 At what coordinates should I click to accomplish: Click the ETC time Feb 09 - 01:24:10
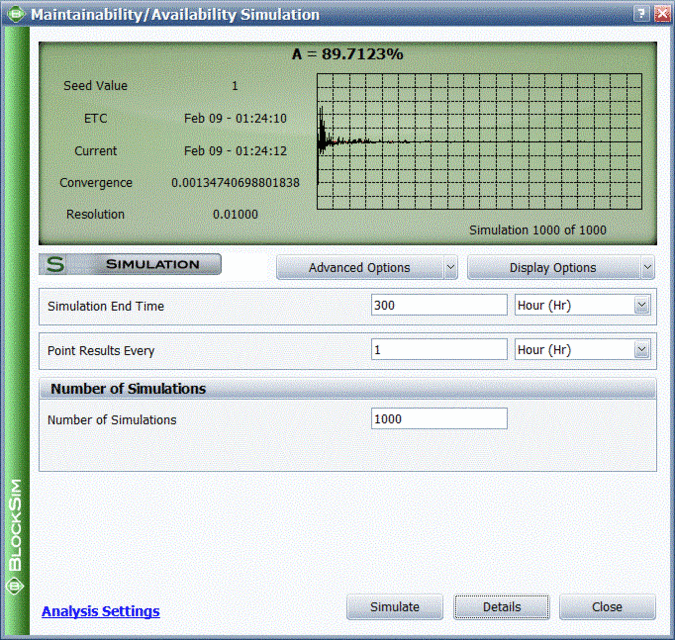pos(235,118)
